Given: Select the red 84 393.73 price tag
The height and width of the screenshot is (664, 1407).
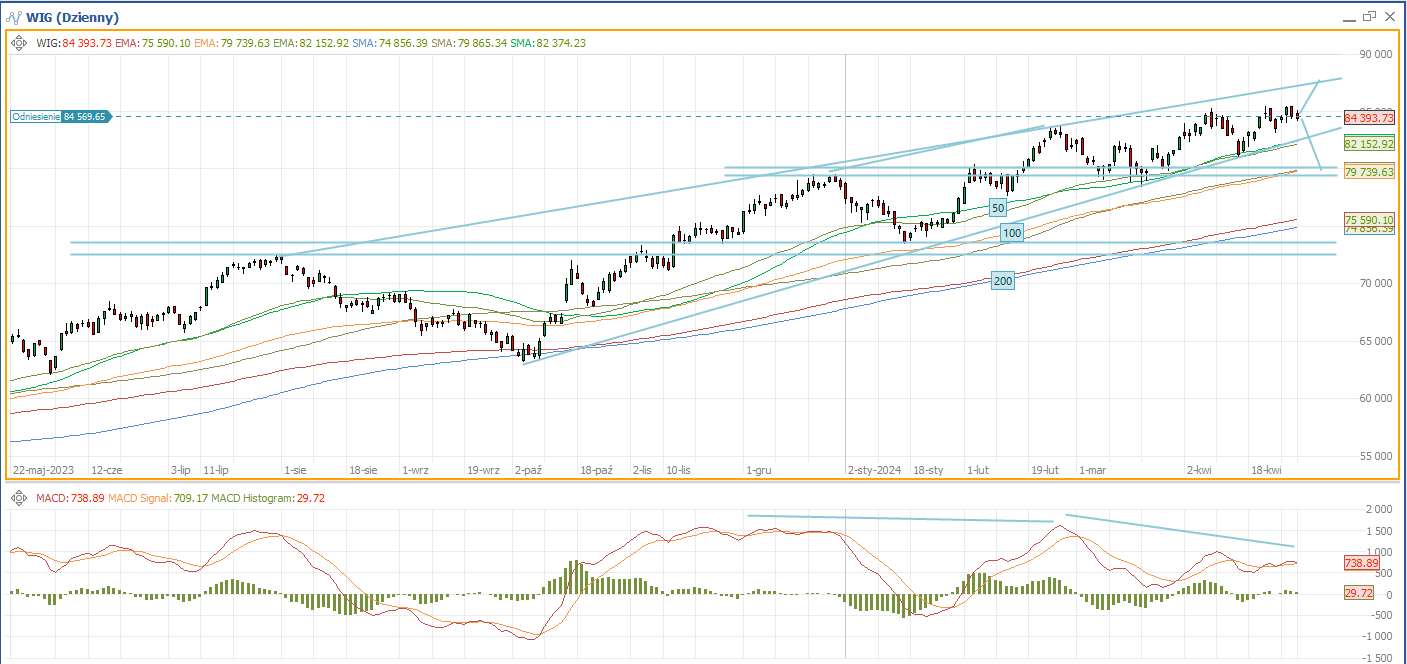Looking at the screenshot, I should pos(1369,118).
